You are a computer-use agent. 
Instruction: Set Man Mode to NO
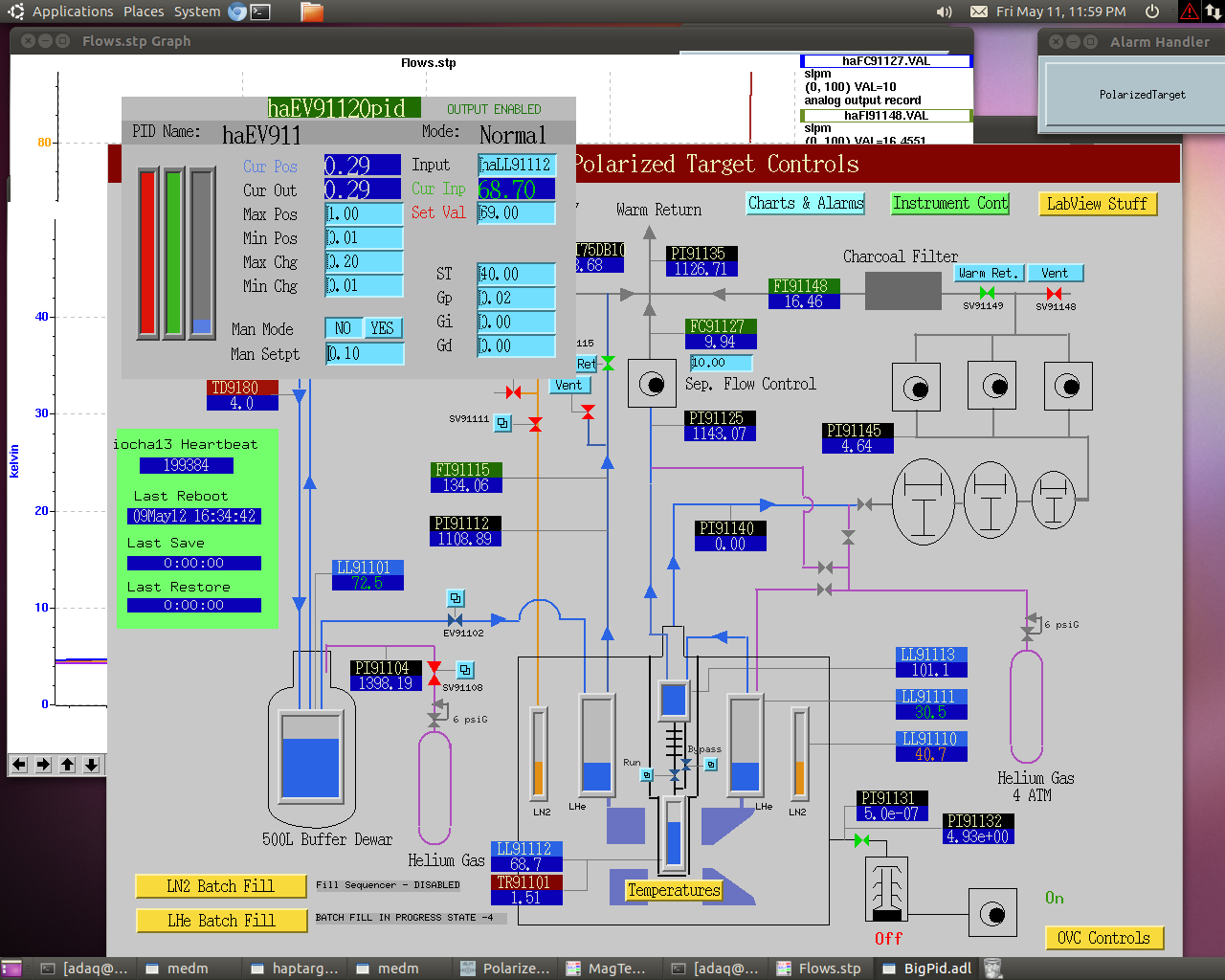(x=344, y=328)
